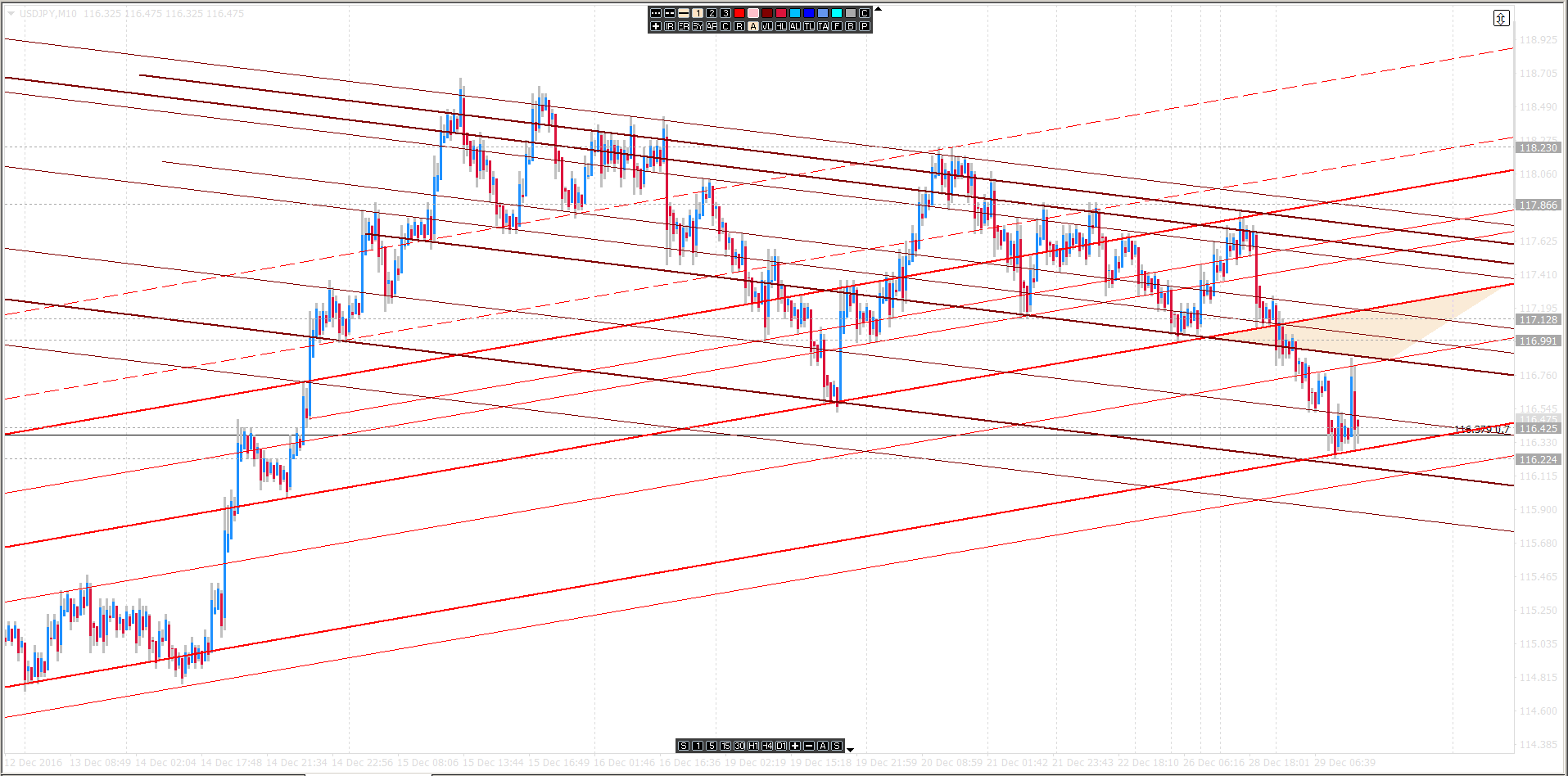This screenshot has height=776, width=1568.
Task: Click the AL tool button
Action: click(795, 26)
